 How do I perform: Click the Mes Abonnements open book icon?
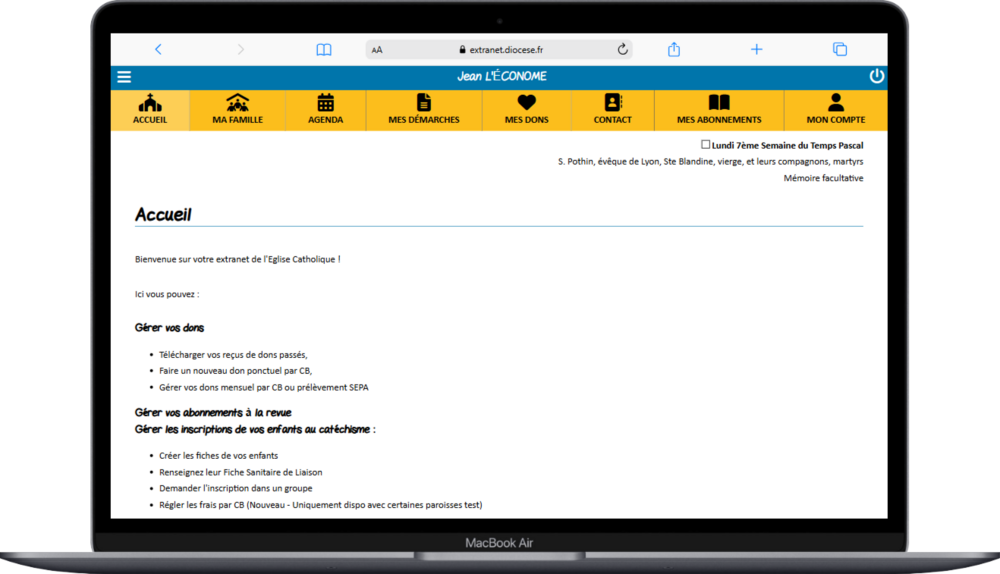(x=718, y=103)
